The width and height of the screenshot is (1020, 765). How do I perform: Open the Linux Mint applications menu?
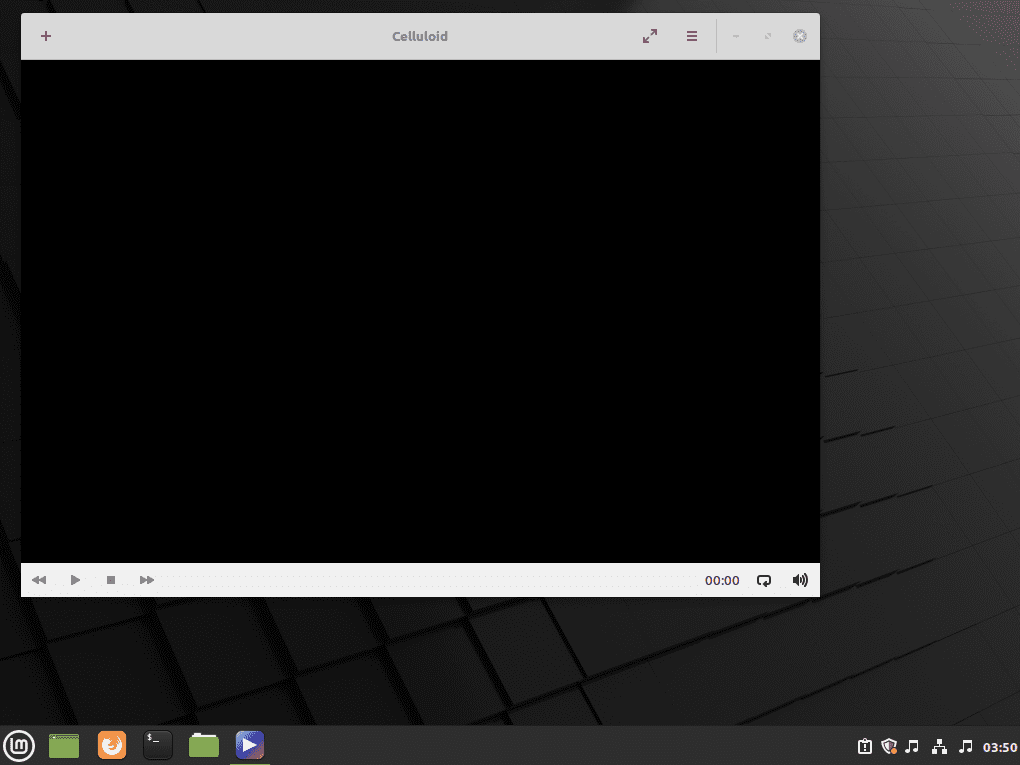(19, 745)
